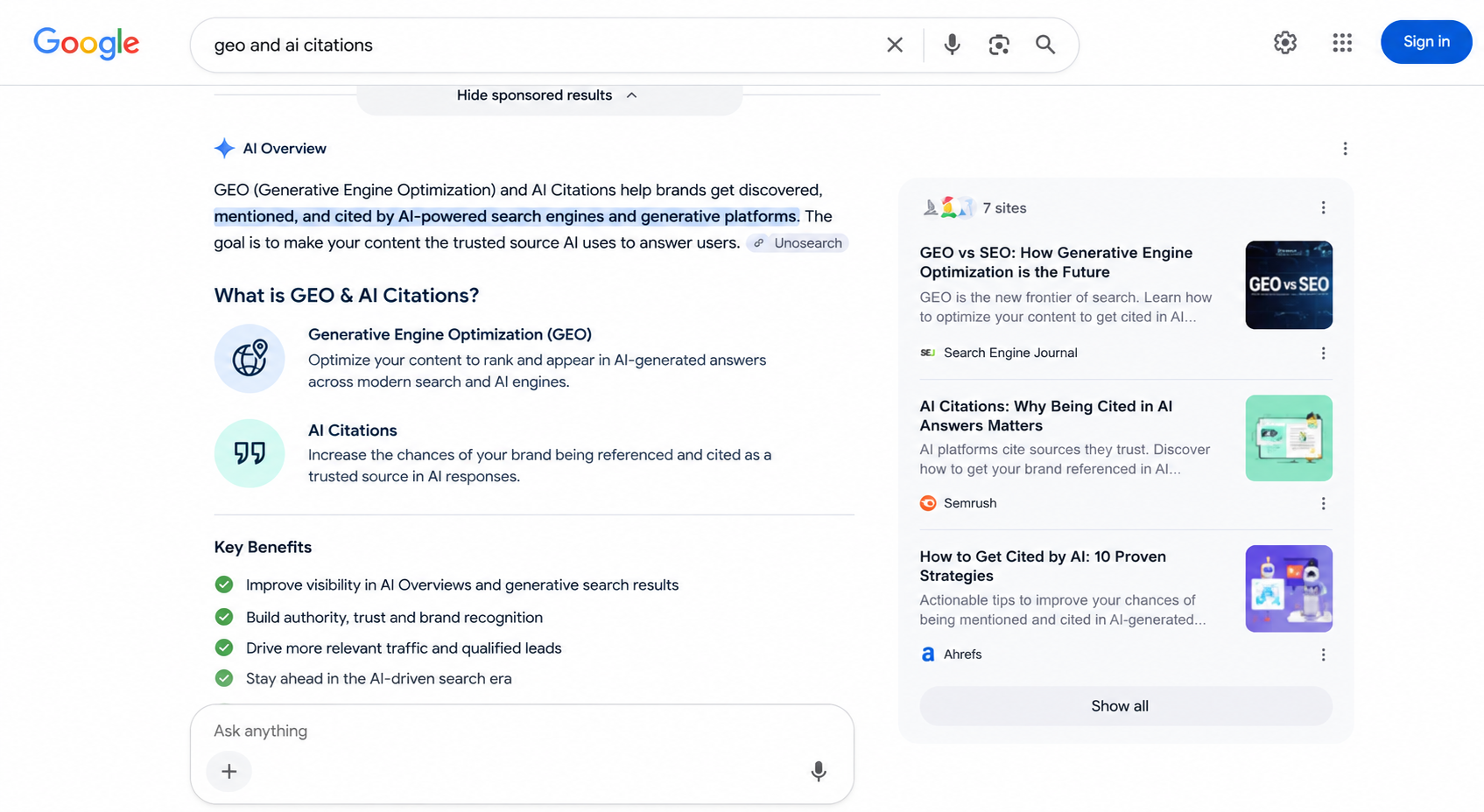This screenshot has width=1484, height=812.
Task: Open the Semrush result three-dot menu
Action: pos(1323,503)
